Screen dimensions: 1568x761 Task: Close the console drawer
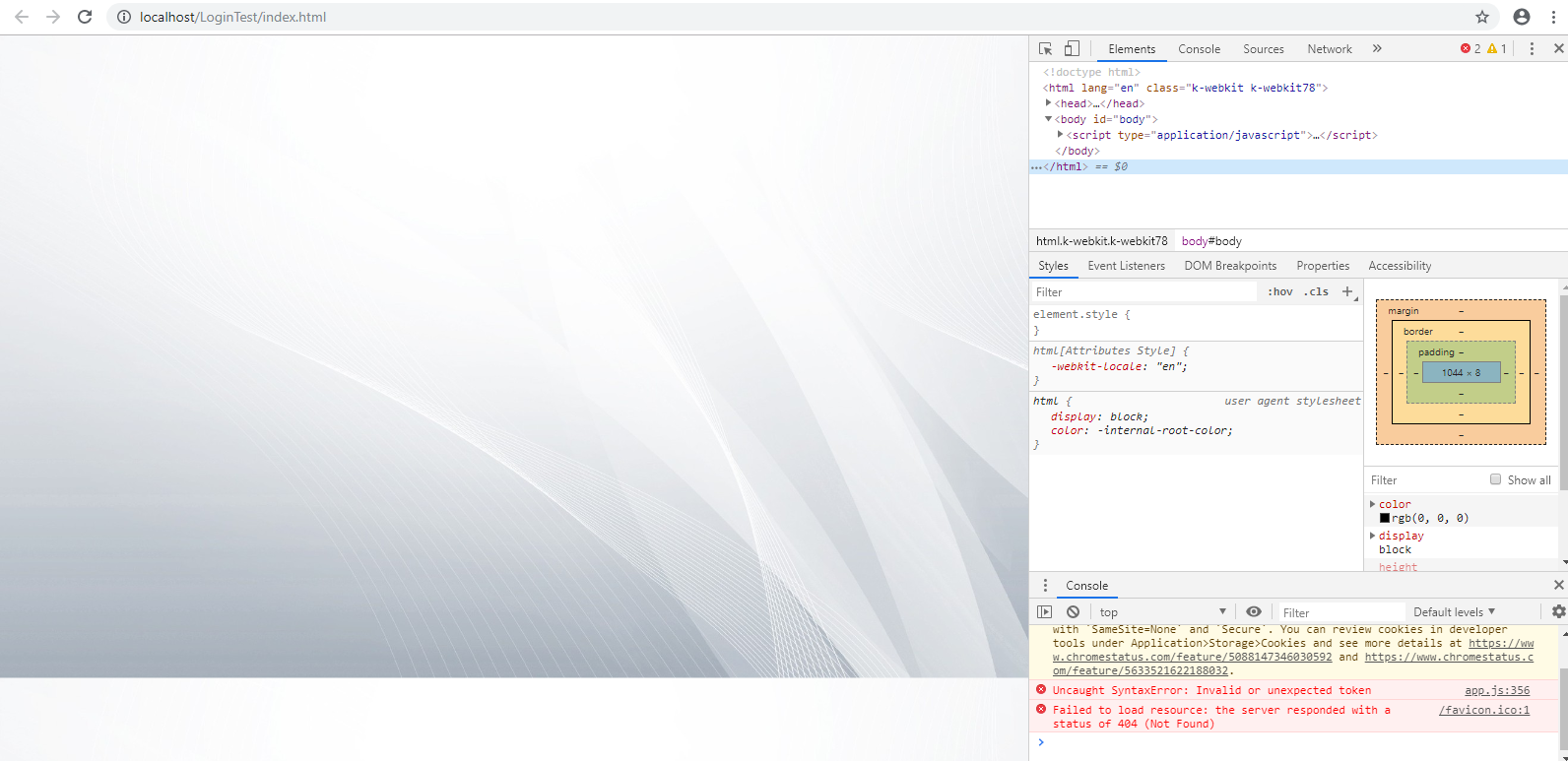[1558, 585]
